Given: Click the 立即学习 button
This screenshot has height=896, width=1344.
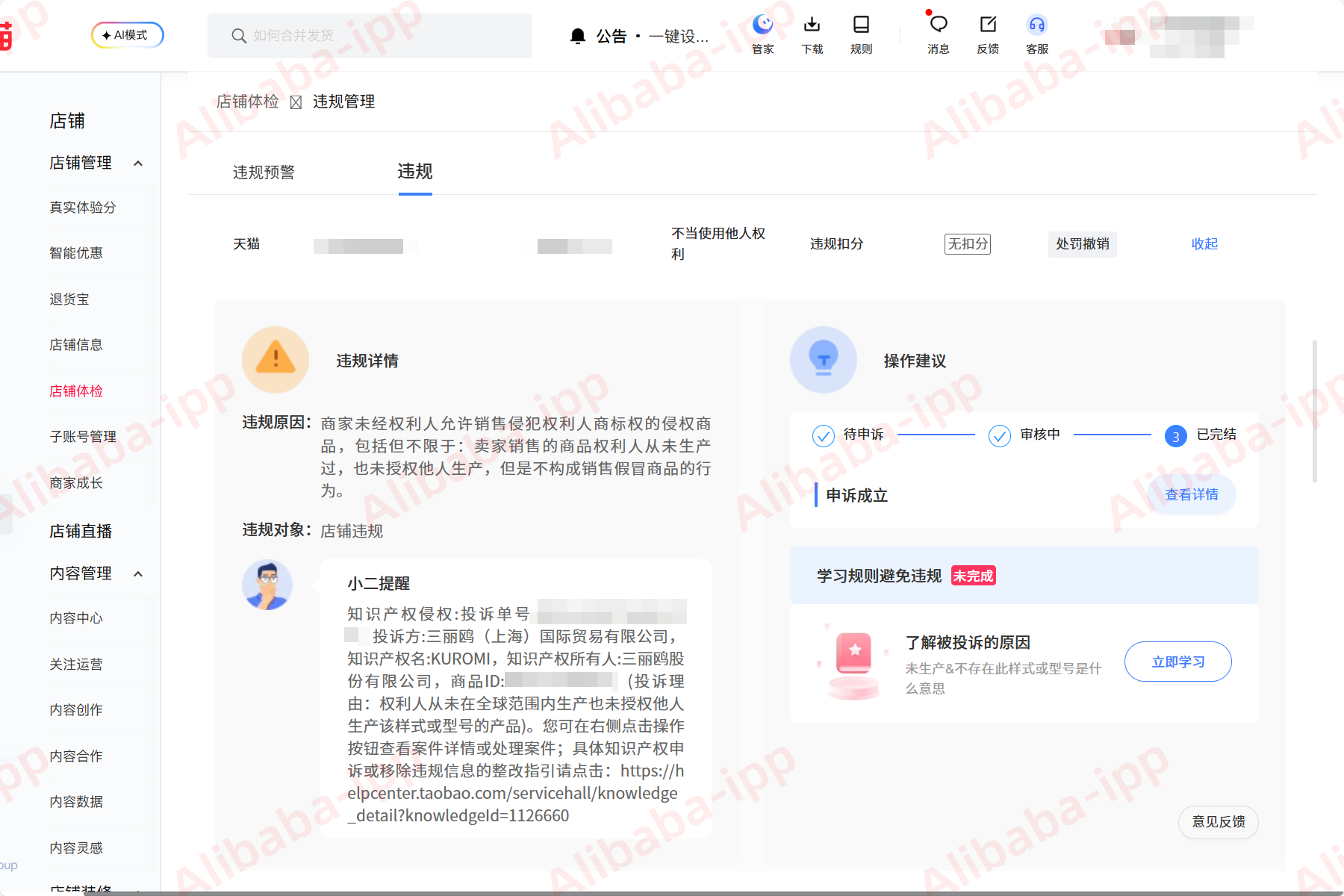Looking at the screenshot, I should [1178, 662].
